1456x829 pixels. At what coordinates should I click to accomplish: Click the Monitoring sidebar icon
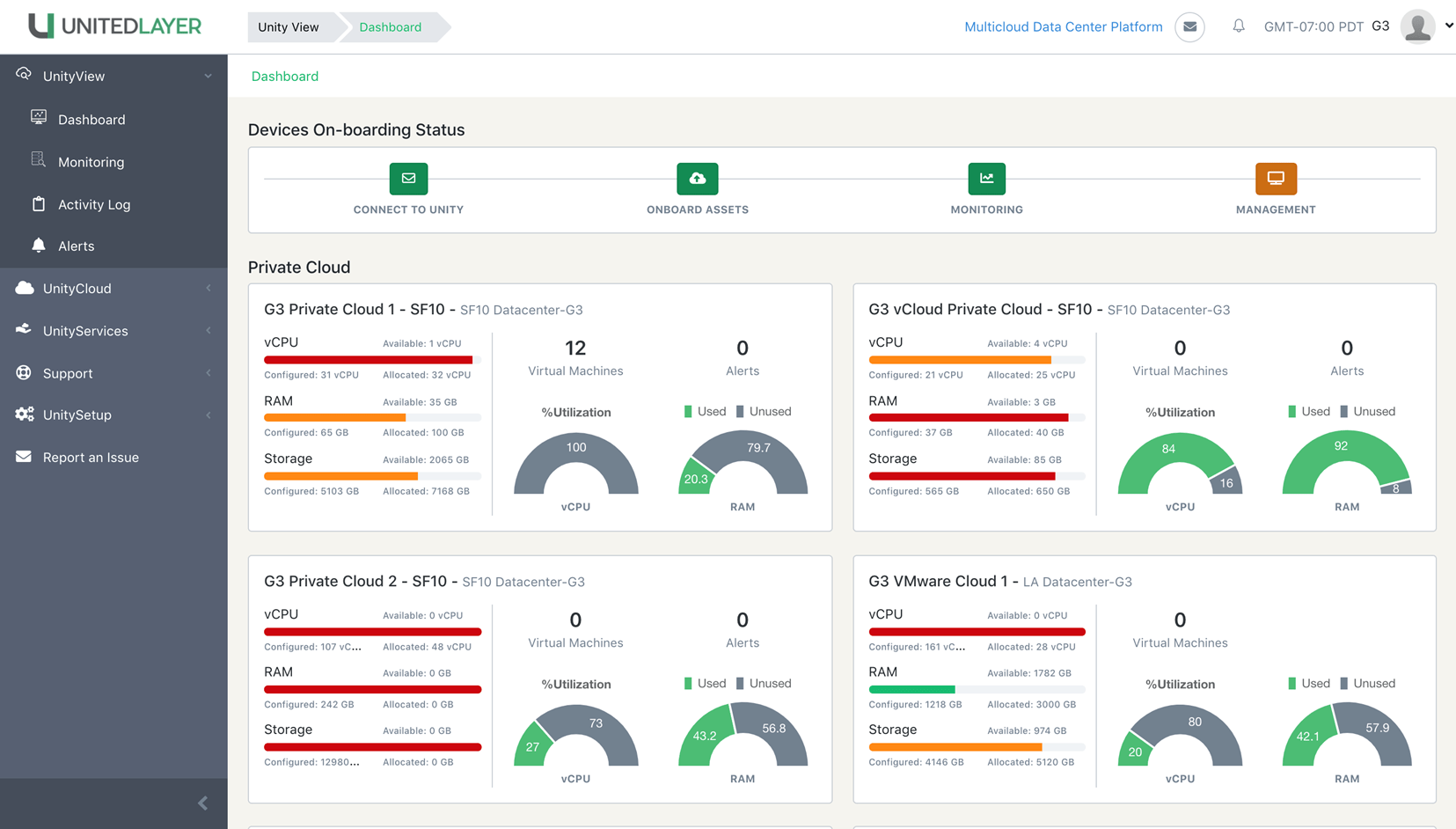click(39, 160)
